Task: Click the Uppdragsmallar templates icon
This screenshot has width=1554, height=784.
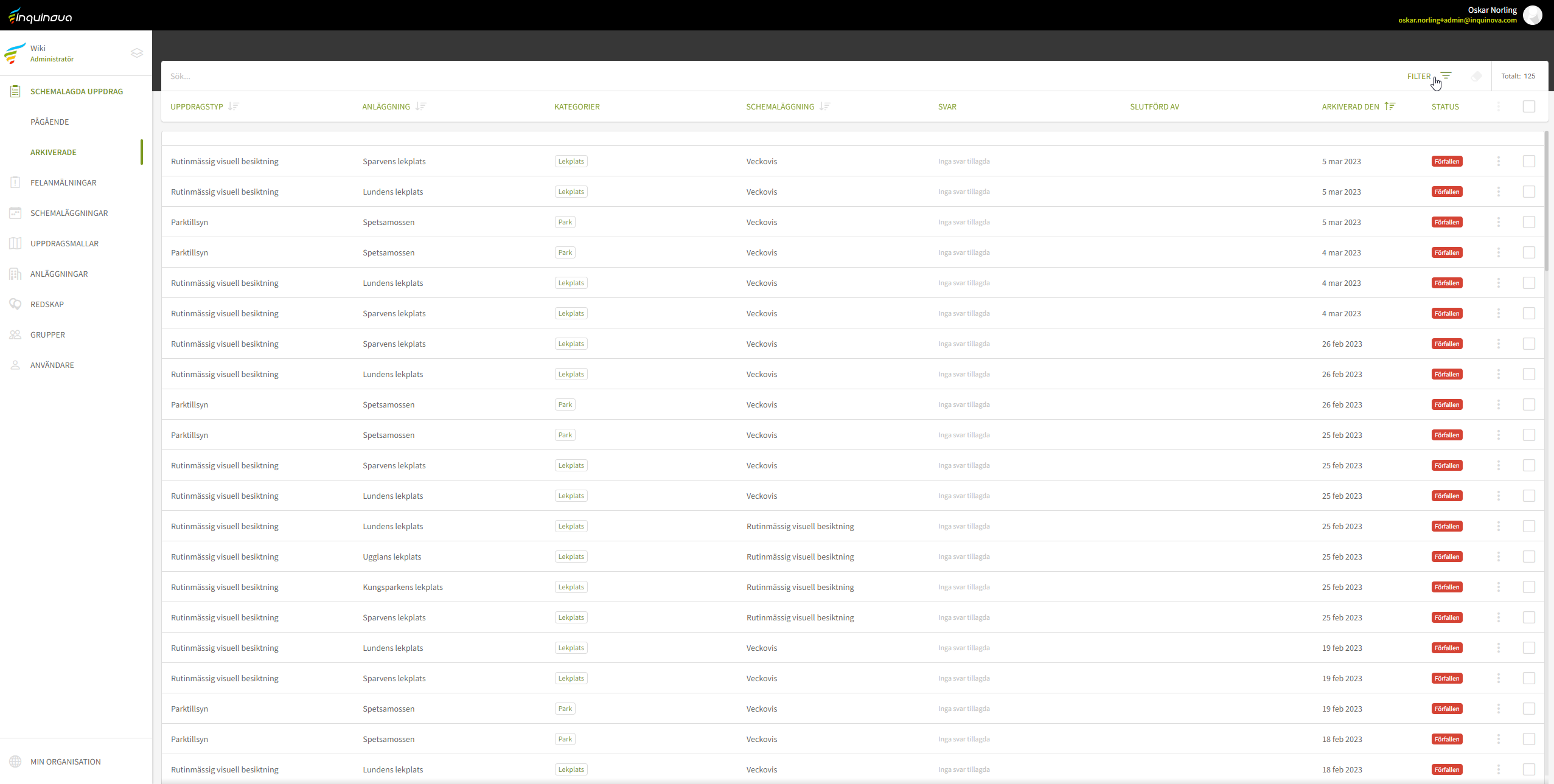Action: tap(15, 243)
